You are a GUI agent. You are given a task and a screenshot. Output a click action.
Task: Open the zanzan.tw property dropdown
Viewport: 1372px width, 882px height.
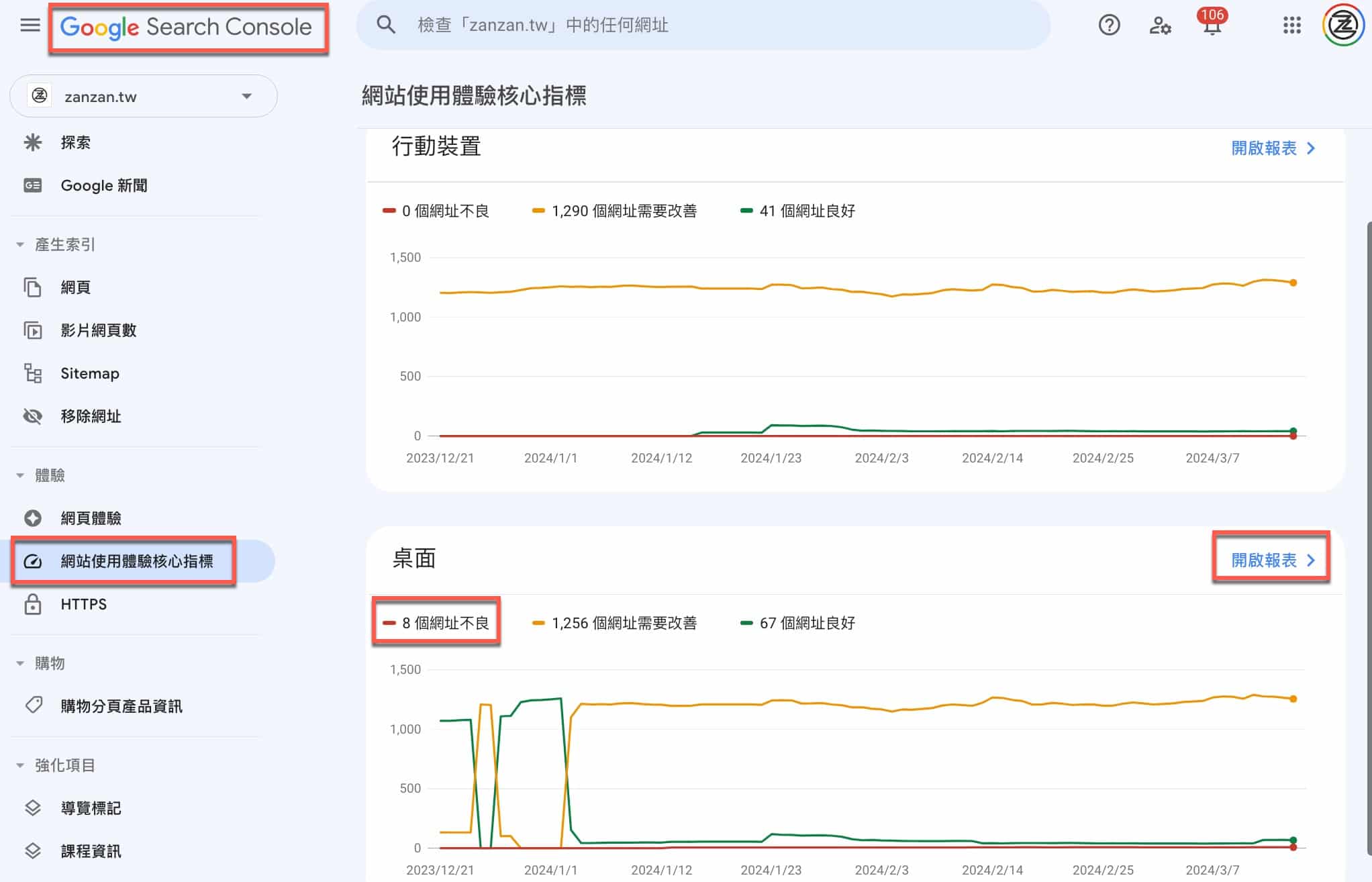[x=144, y=96]
